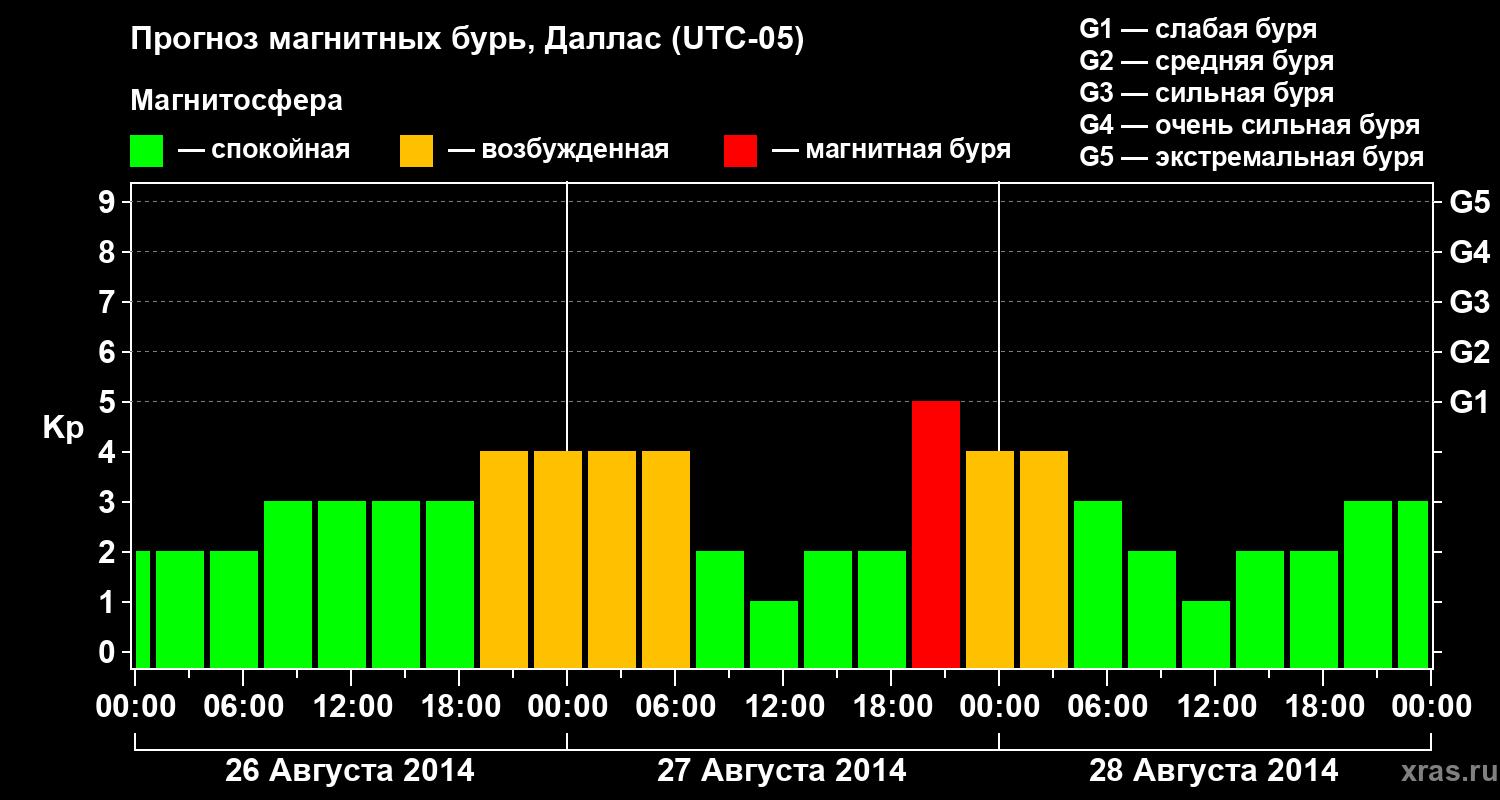Click the 'G5' right axis label
Viewport: 1500px width, 800px height.
tap(1469, 203)
